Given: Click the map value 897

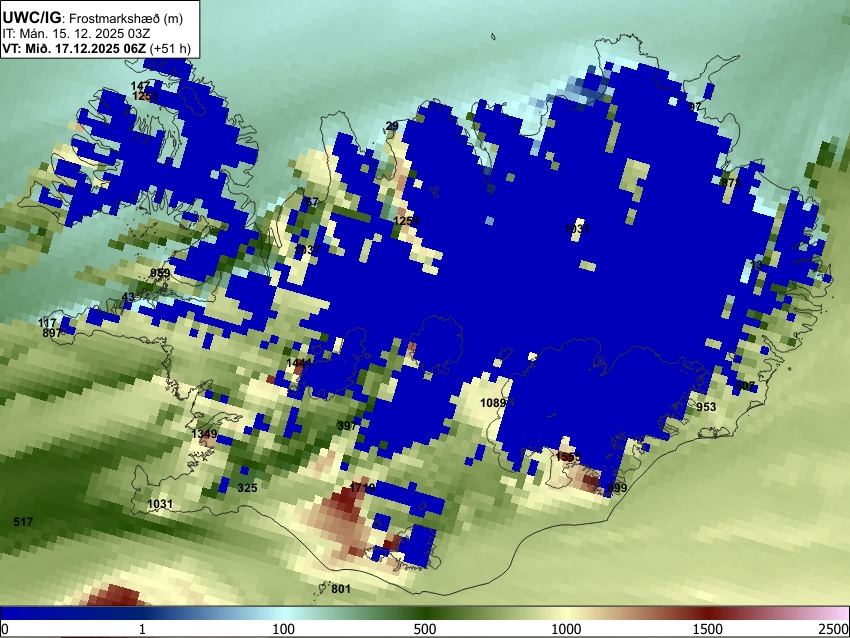Looking at the screenshot, I should click(x=52, y=332).
